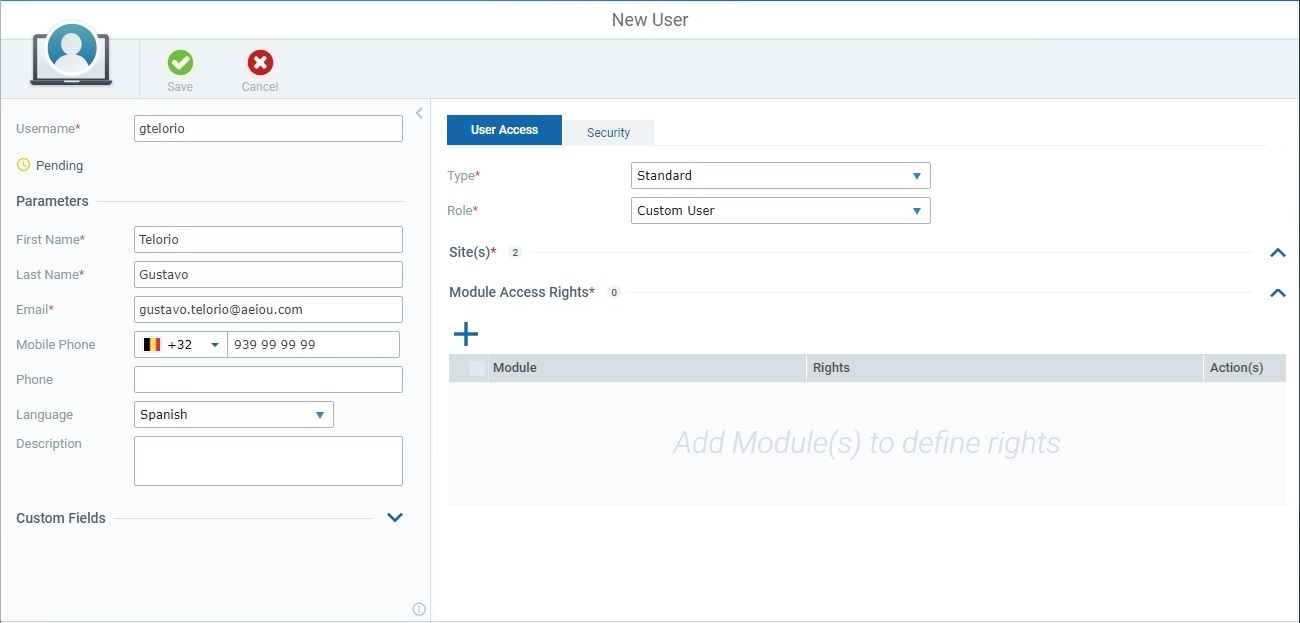Click inside the Description text box
Screen dimensions: 1300x623
268,460
